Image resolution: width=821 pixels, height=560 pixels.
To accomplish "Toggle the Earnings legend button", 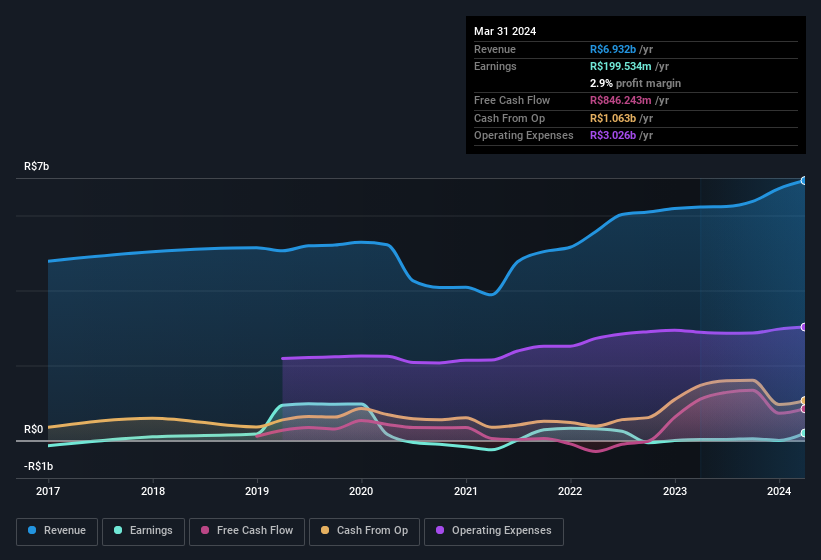I will coord(143,531).
